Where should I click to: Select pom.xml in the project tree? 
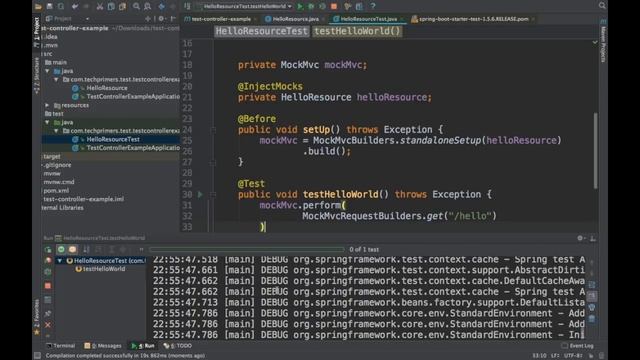(x=56, y=191)
